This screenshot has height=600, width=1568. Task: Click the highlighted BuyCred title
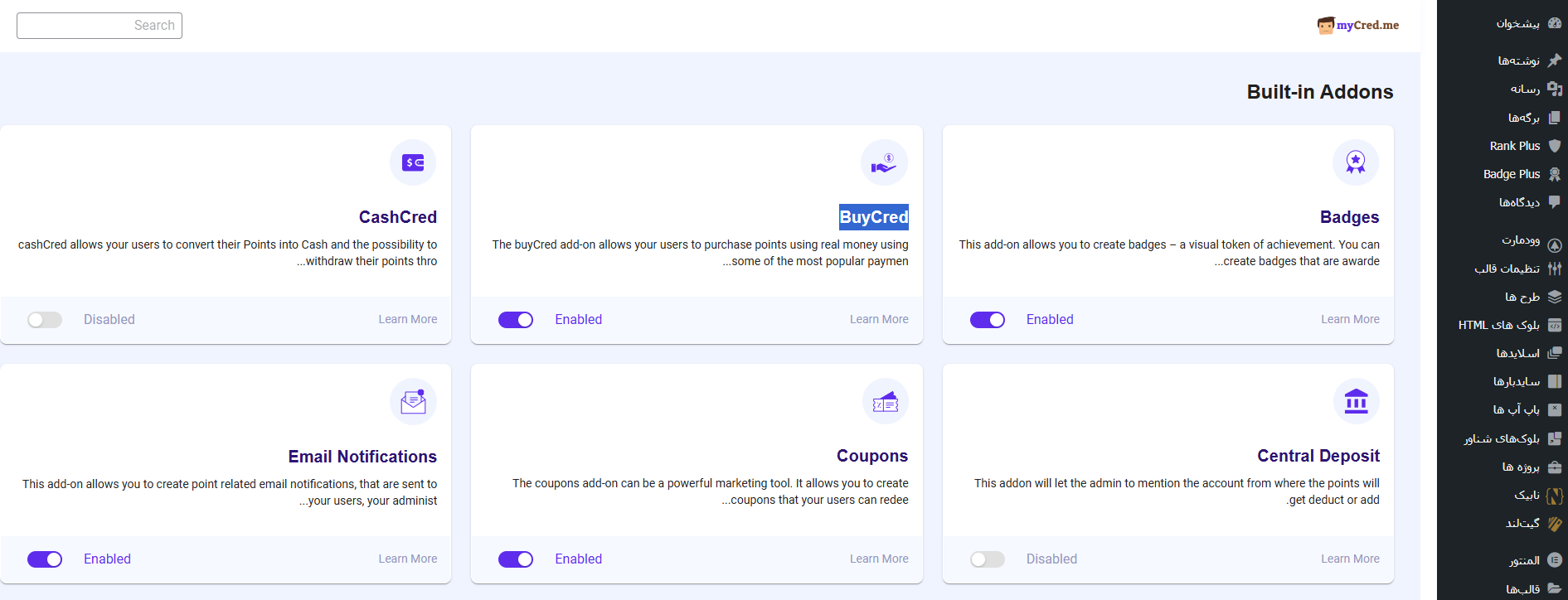[x=874, y=217]
